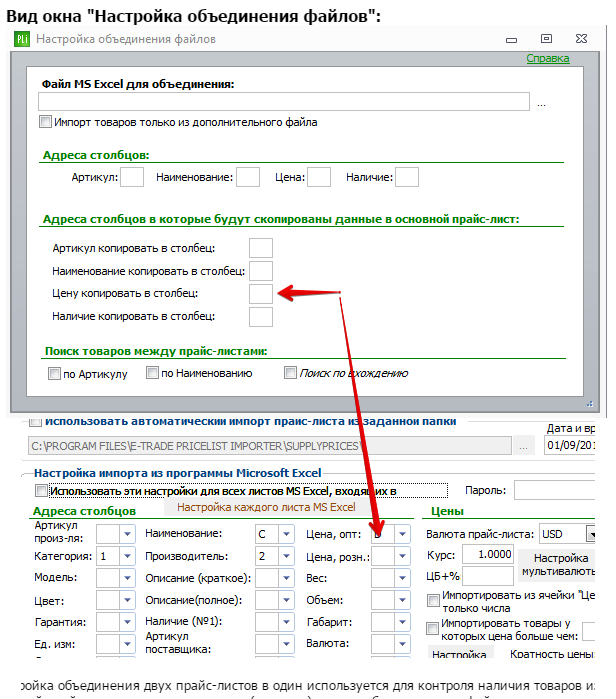The width and height of the screenshot is (616, 699).
Task: Open the Справка help link
Action: pyautogui.click(x=547, y=58)
